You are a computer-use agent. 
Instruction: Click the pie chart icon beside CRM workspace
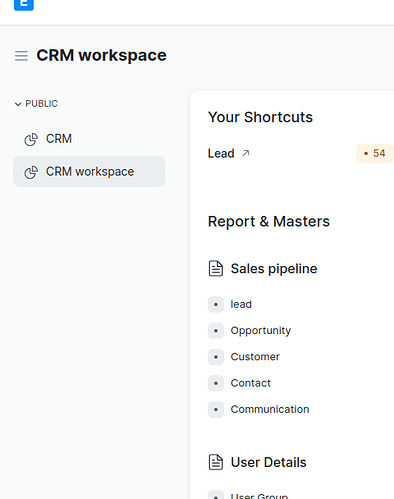coord(31,172)
